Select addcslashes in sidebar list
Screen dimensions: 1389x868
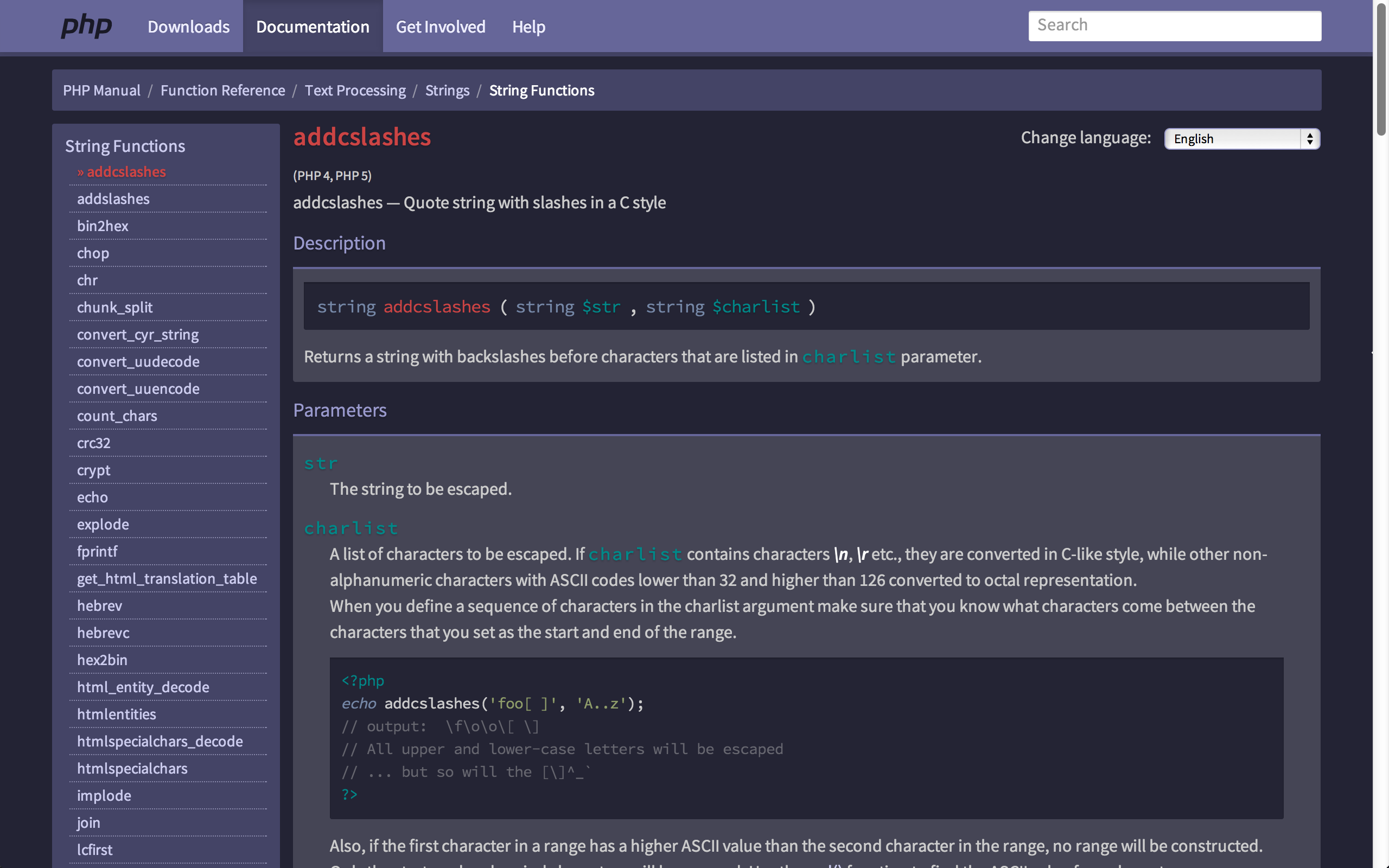pos(121,171)
